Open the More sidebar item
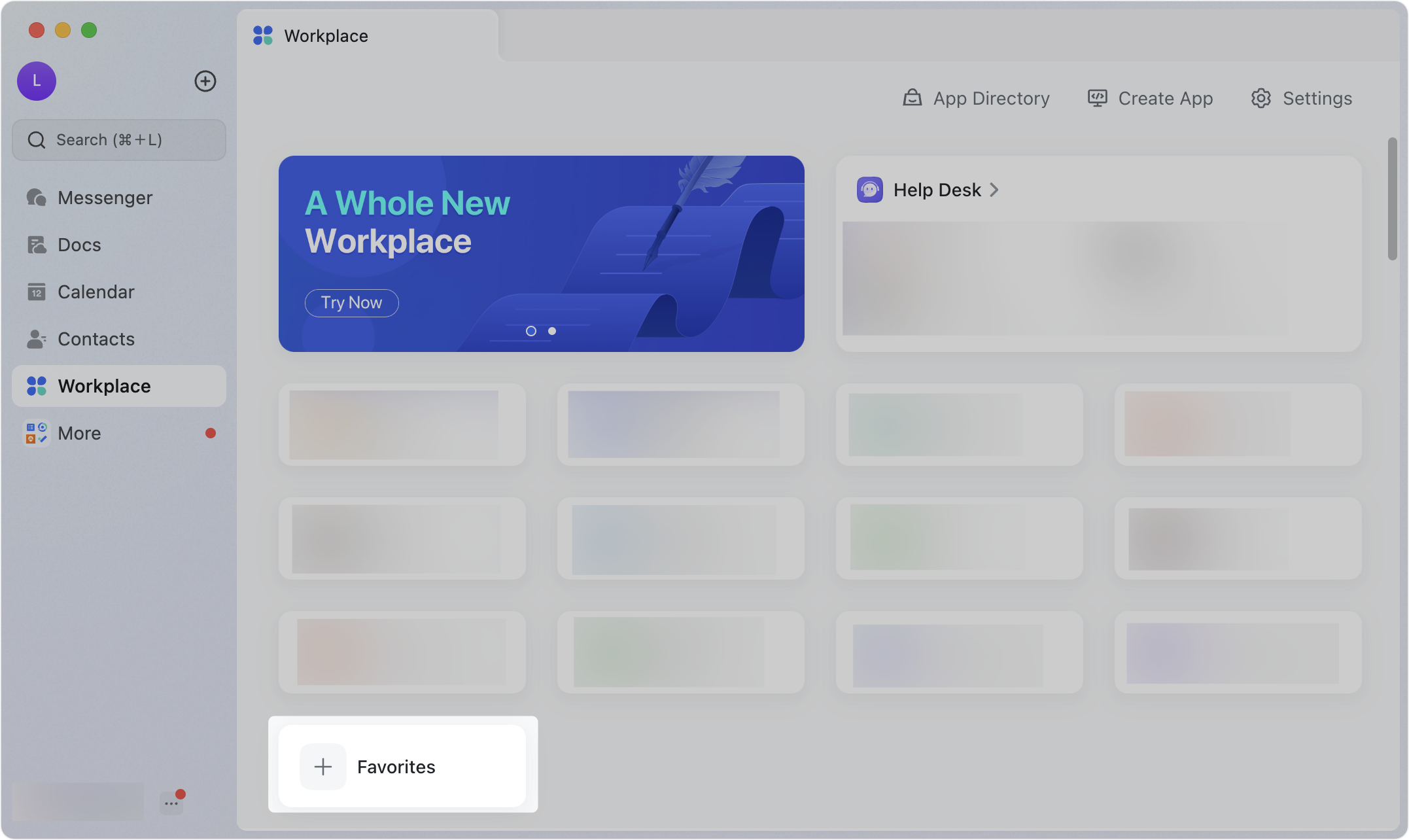The height and width of the screenshot is (840, 1409). pyautogui.click(x=119, y=433)
